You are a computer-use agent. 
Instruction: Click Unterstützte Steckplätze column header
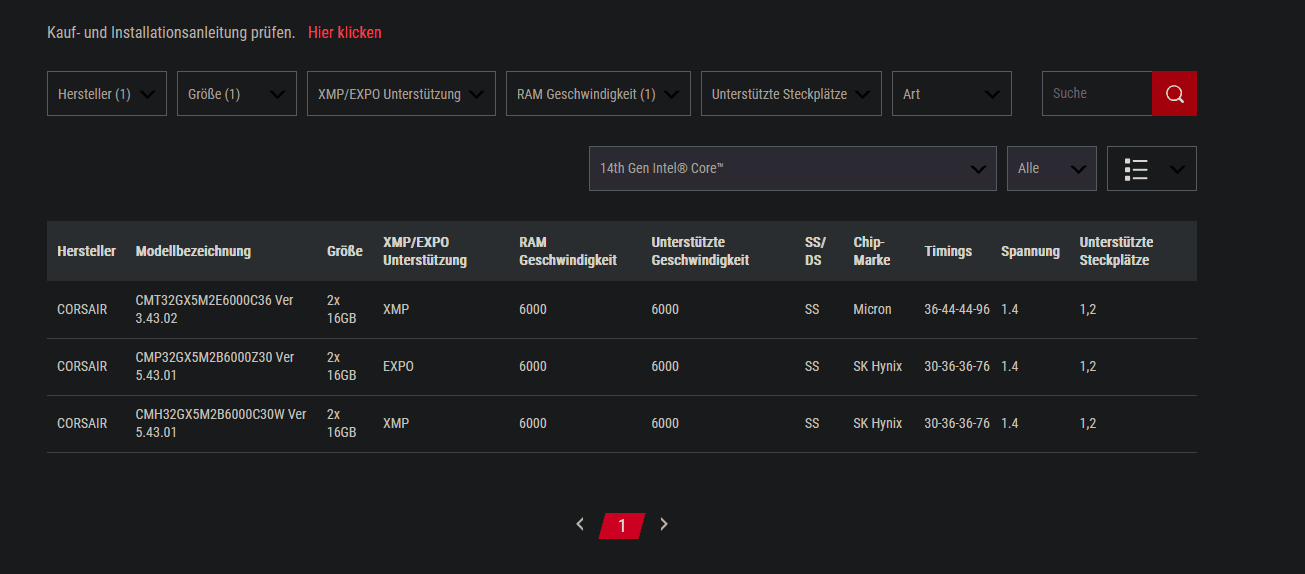1116,251
